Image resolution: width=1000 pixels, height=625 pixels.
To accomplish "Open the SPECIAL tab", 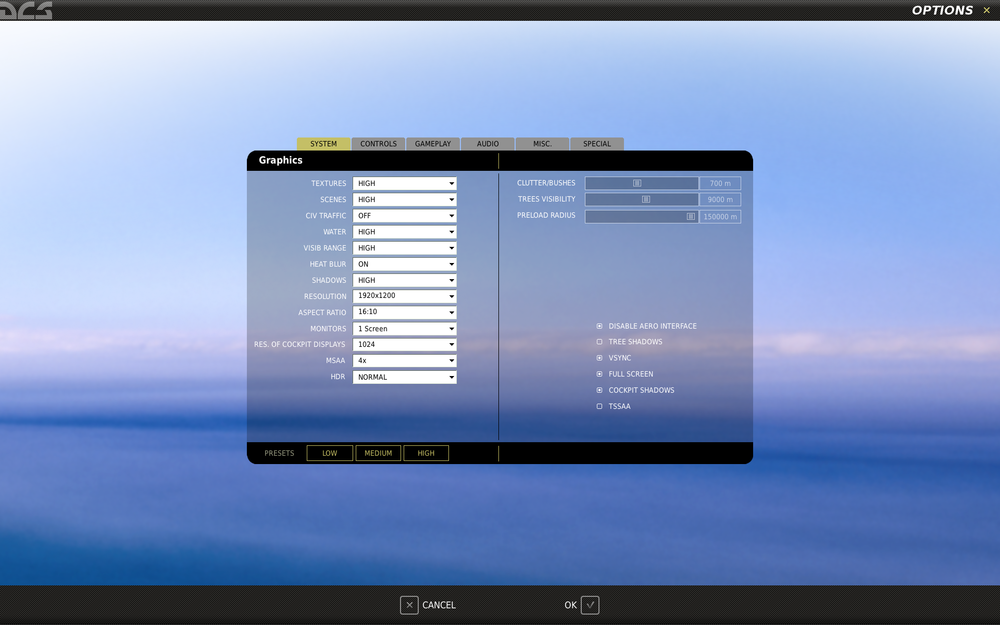I will [597, 143].
